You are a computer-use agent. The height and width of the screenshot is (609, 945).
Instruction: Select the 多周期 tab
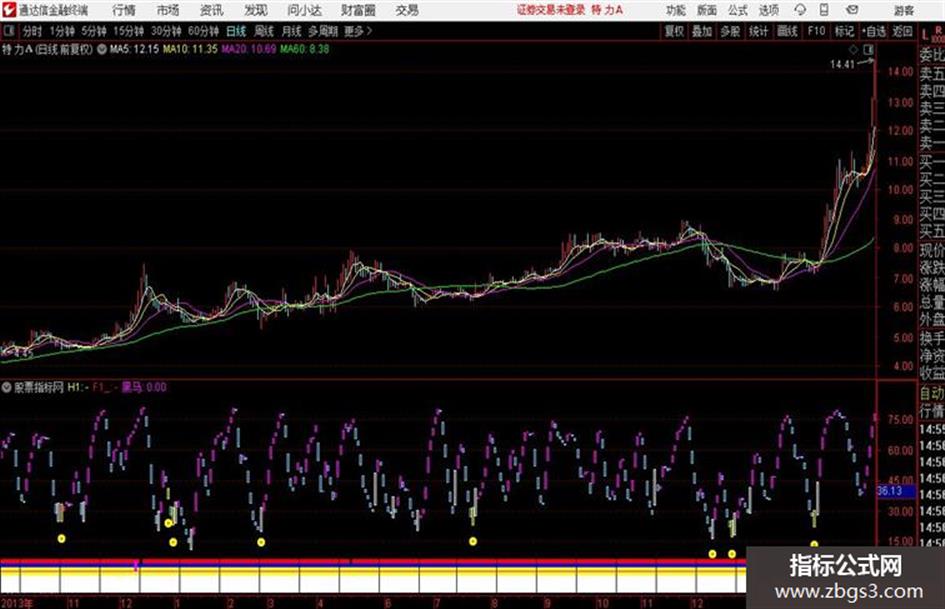323,31
